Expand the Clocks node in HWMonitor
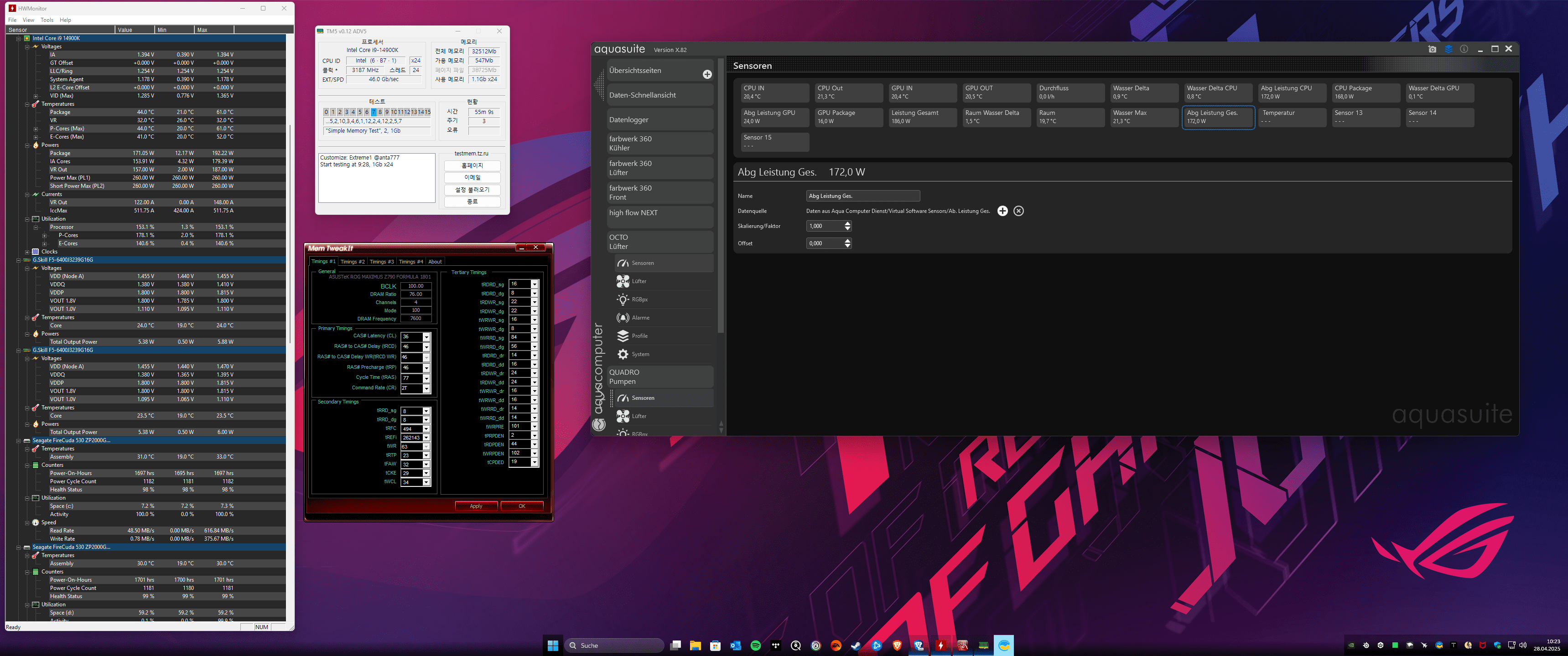Image resolution: width=1568 pixels, height=656 pixels. click(x=27, y=252)
